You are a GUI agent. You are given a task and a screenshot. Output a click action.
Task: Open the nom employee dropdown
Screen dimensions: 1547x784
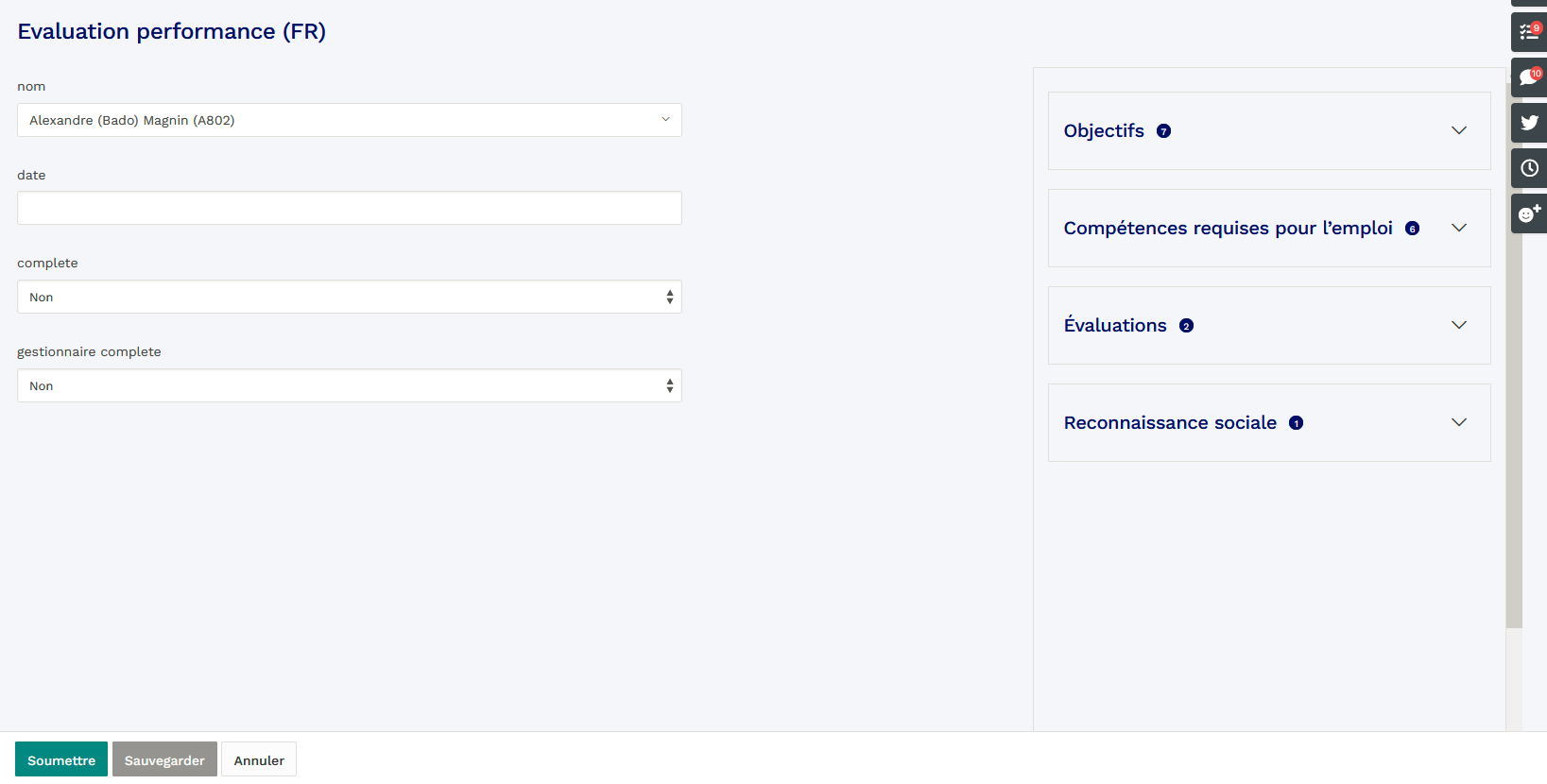pyautogui.click(x=349, y=120)
